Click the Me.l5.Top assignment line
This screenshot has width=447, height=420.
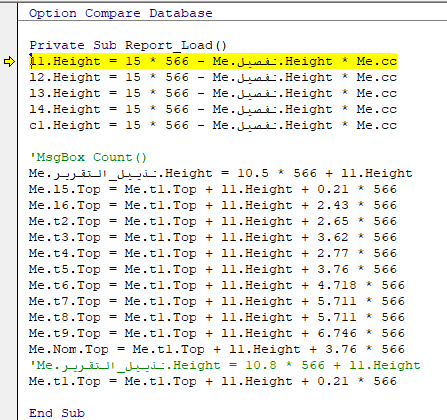213,189
